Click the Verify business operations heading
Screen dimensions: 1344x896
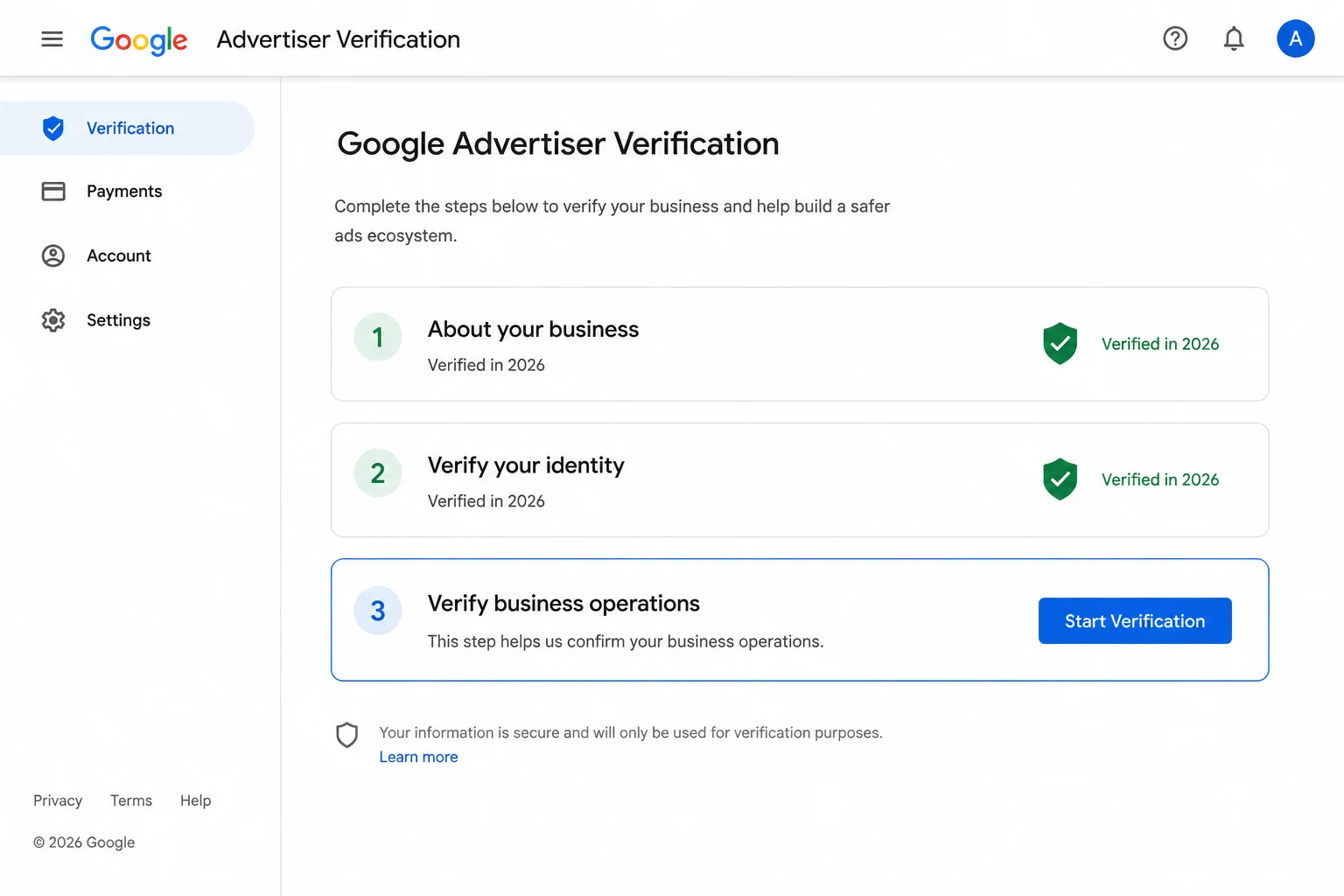[x=563, y=604]
